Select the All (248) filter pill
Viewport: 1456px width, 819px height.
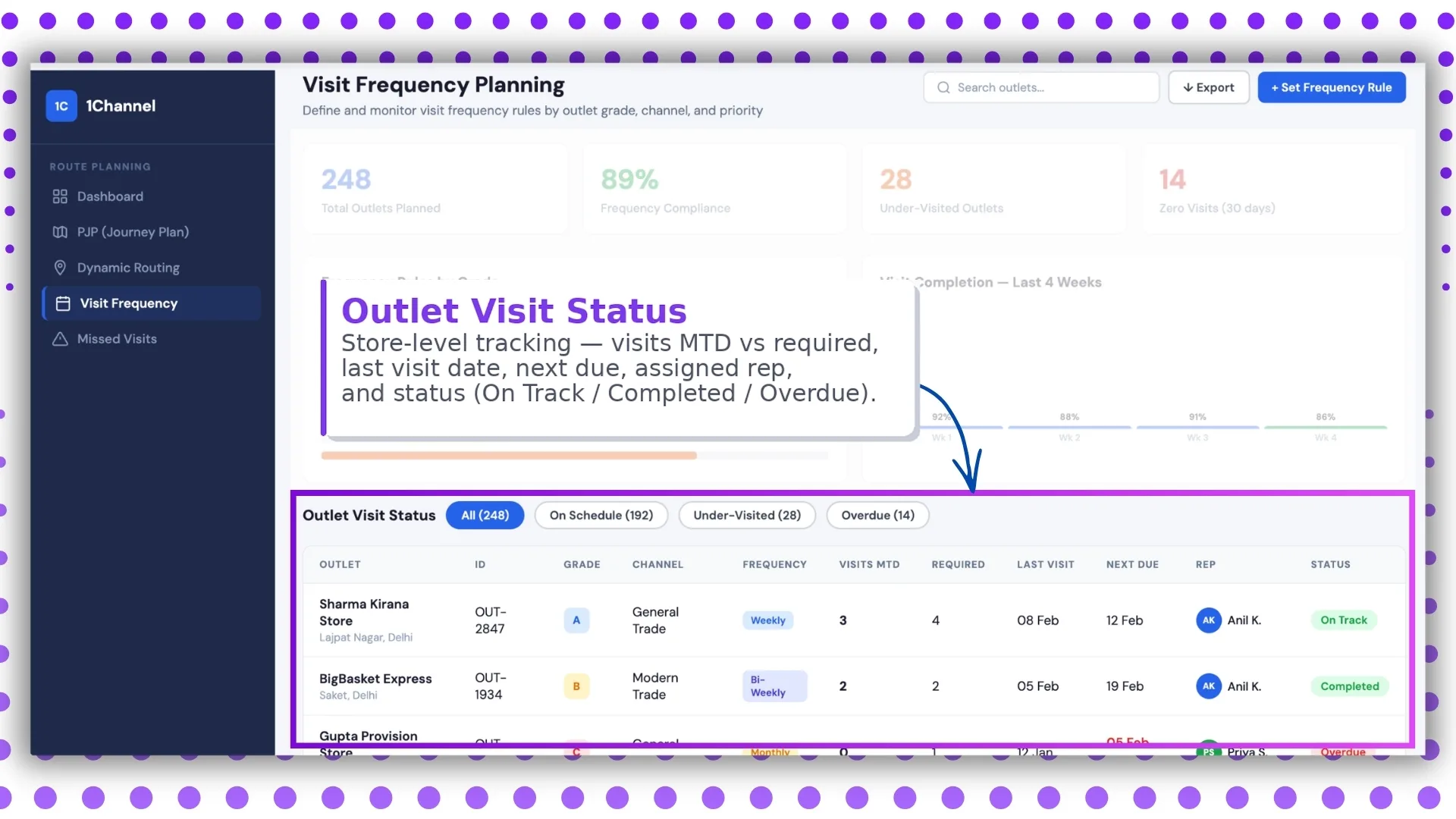pyautogui.click(x=485, y=516)
